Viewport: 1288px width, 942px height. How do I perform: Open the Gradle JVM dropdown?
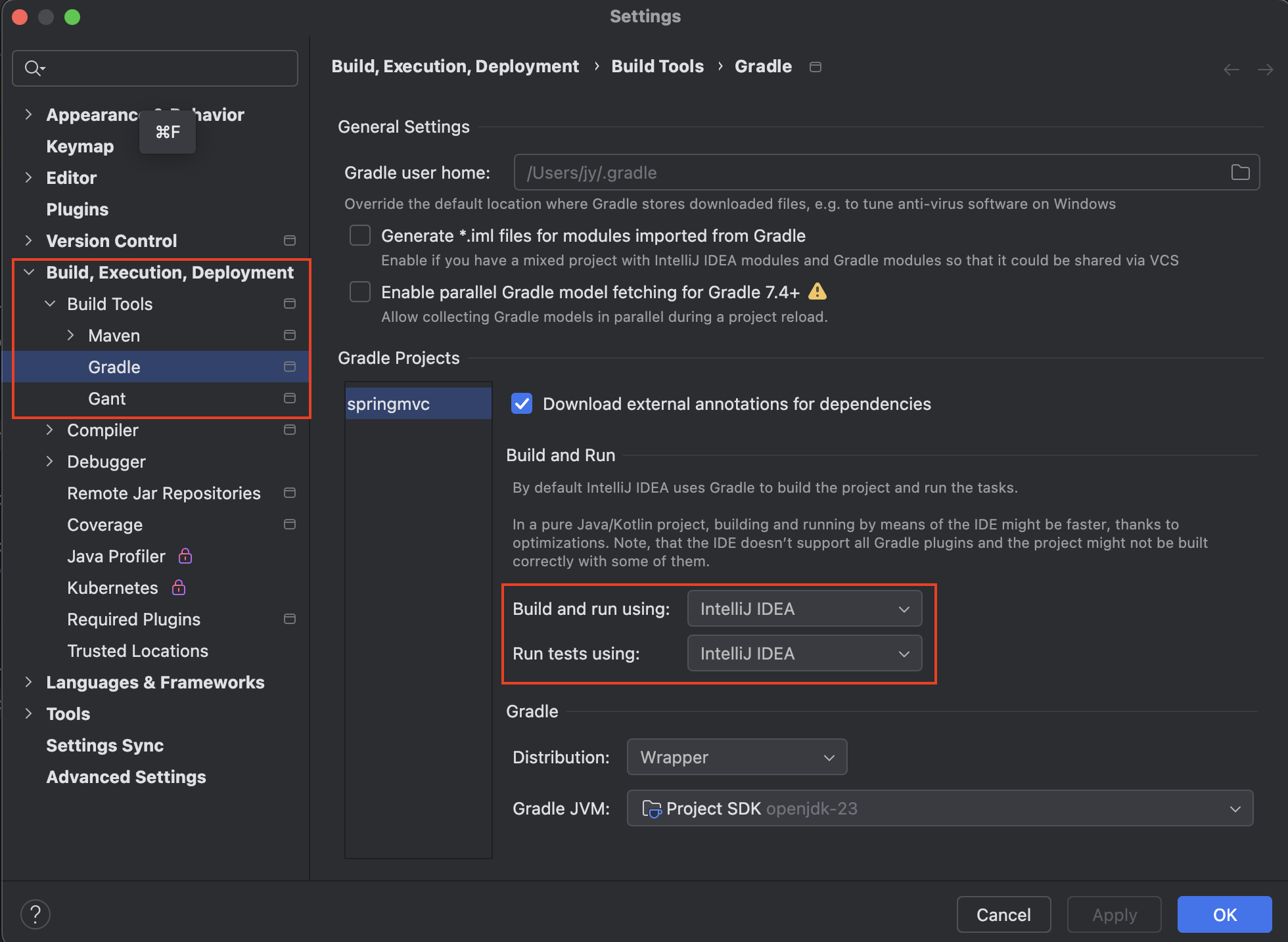(940, 808)
